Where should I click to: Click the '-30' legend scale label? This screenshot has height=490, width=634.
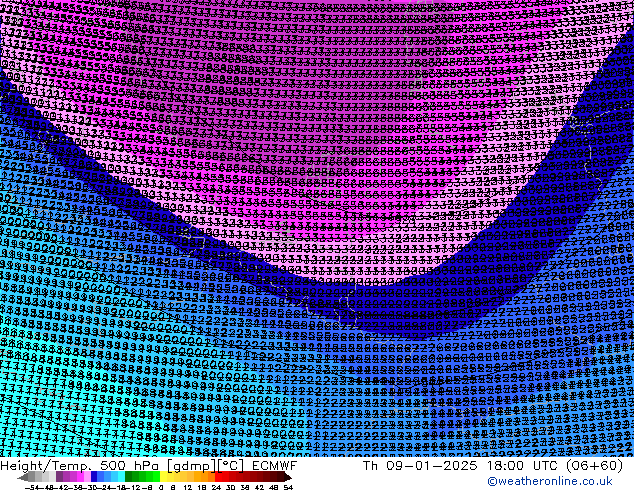(91, 487)
